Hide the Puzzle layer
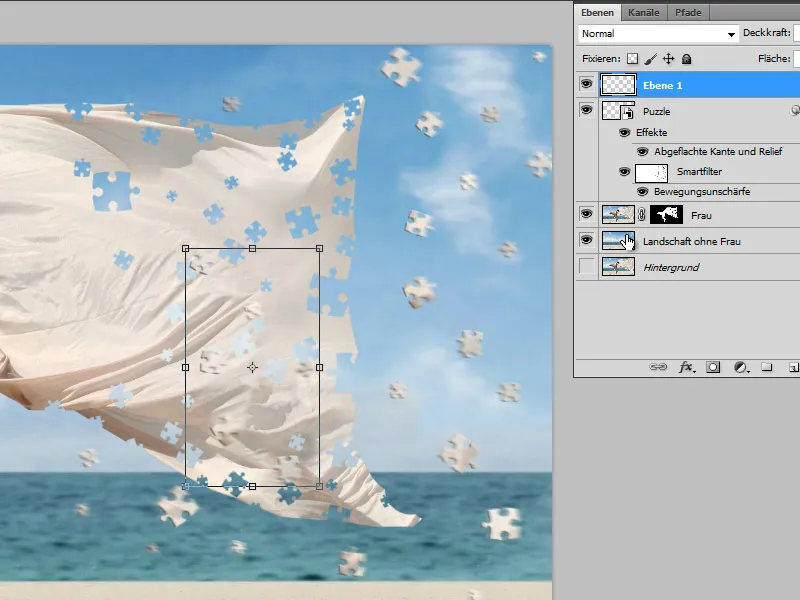 pyautogui.click(x=587, y=110)
